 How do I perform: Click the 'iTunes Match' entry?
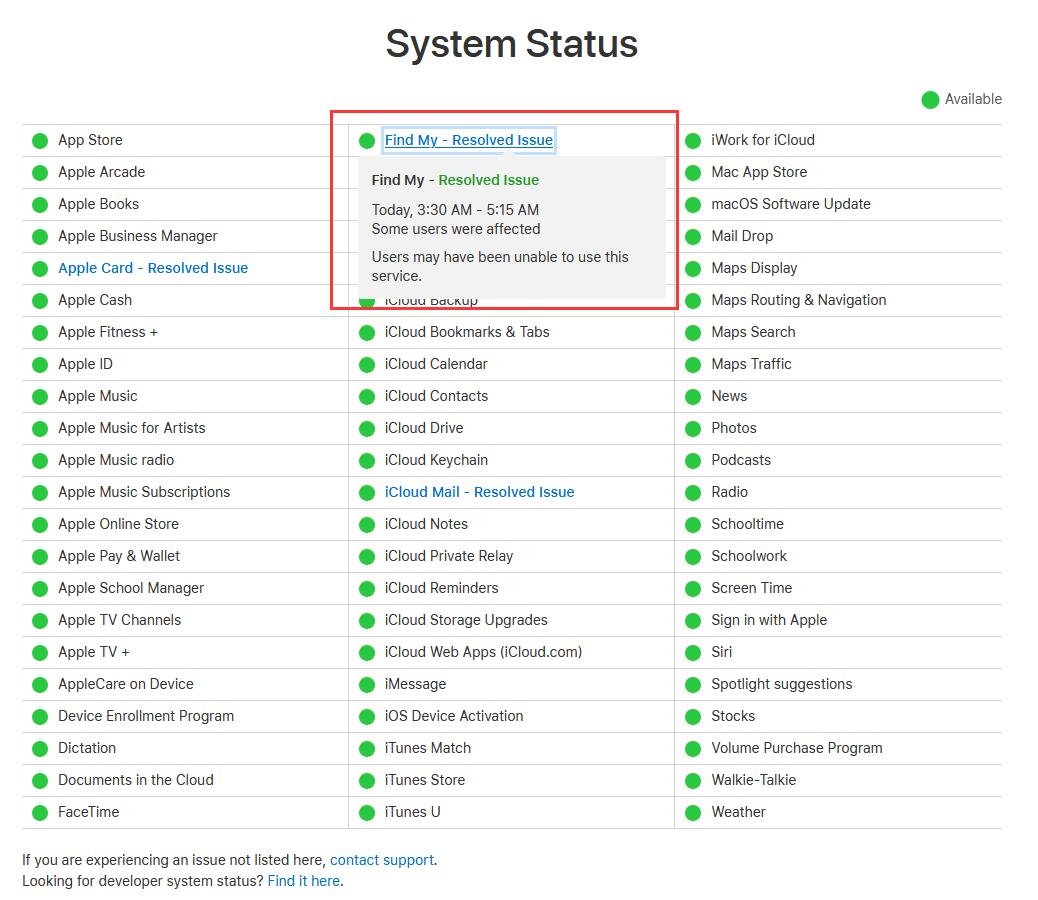tap(428, 748)
